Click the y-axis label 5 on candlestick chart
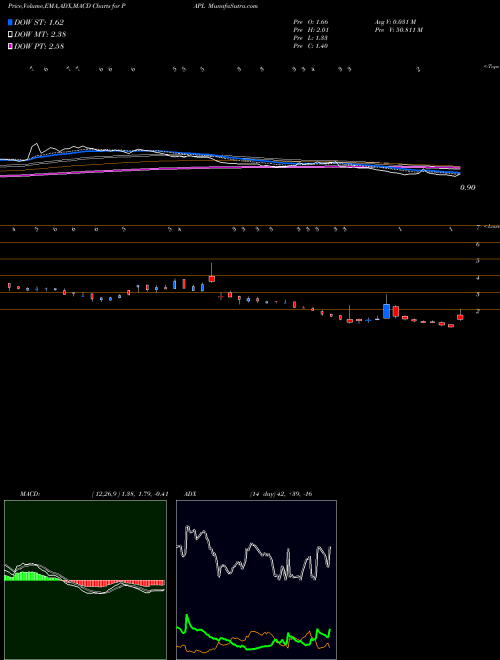Screen dimensions: 500x660 (478, 261)
